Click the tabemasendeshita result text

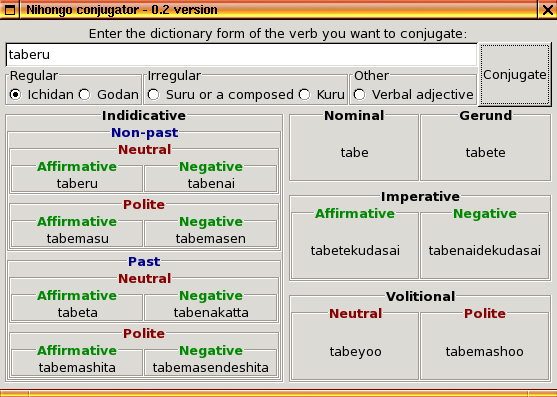pos(211,368)
